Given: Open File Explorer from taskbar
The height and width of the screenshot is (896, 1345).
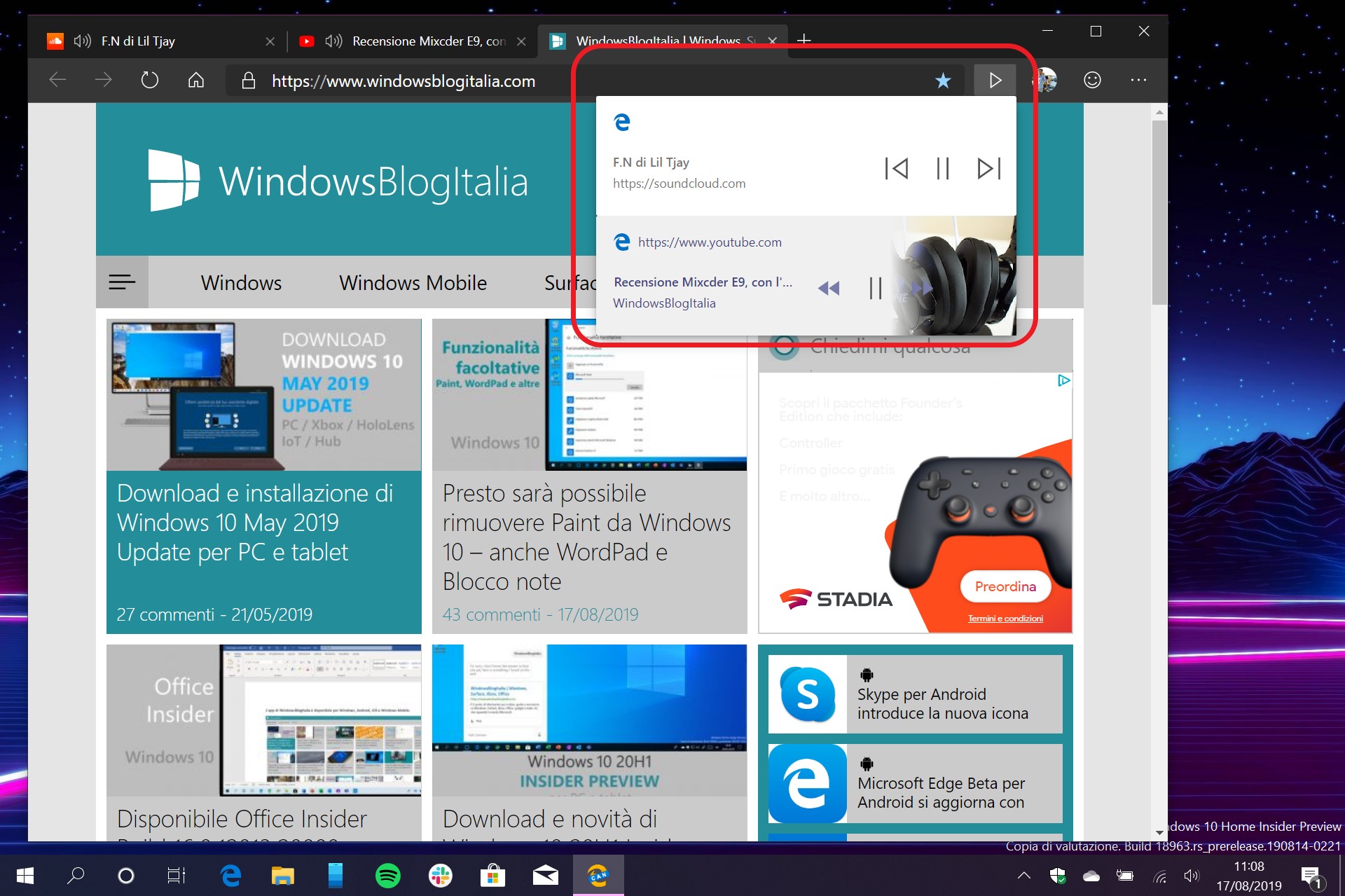Looking at the screenshot, I should 283,875.
